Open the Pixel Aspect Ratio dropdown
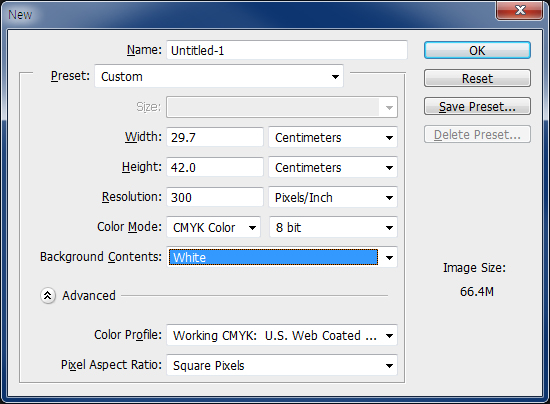Viewport: 550px width, 404px height. (282, 365)
